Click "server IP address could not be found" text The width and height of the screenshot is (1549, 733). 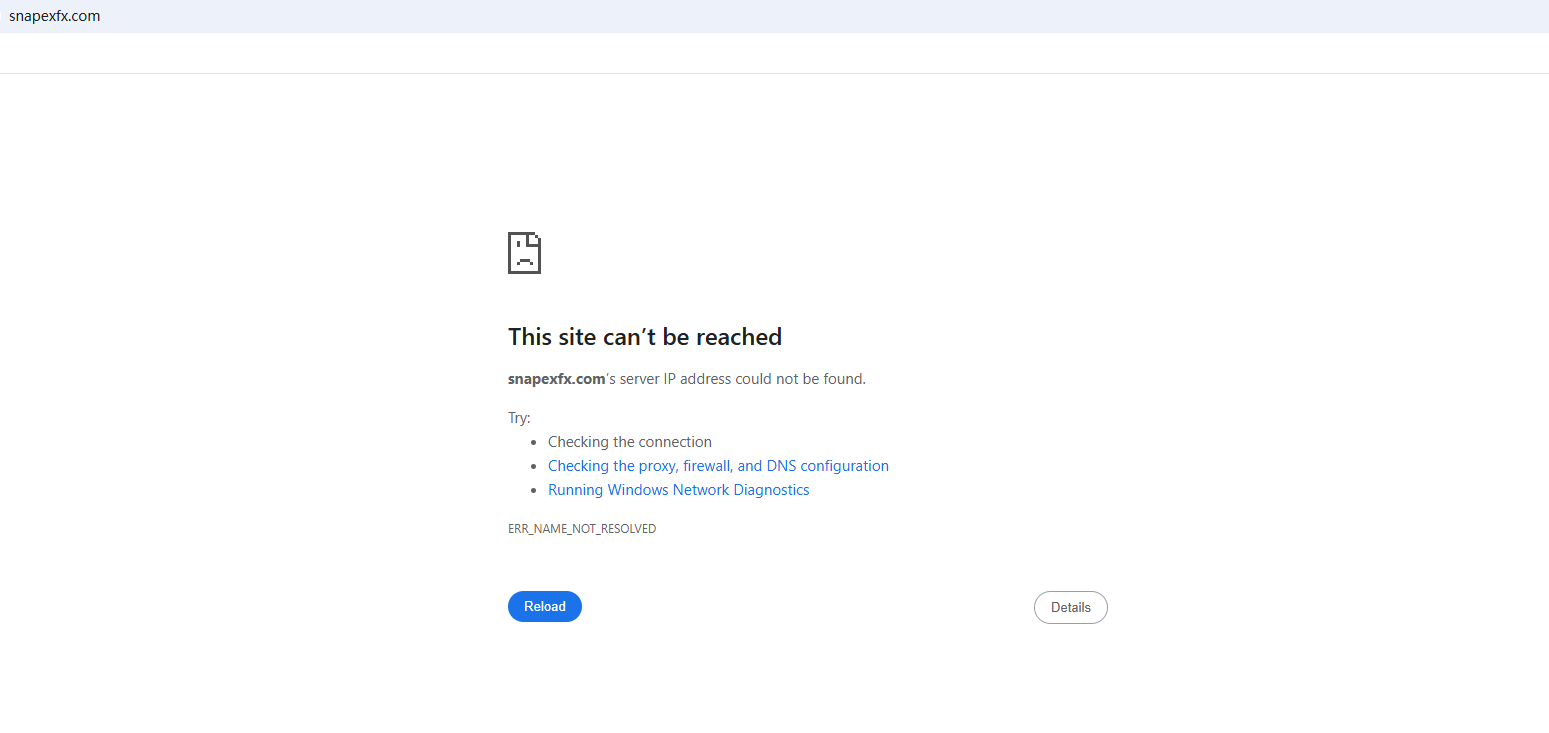[742, 379]
